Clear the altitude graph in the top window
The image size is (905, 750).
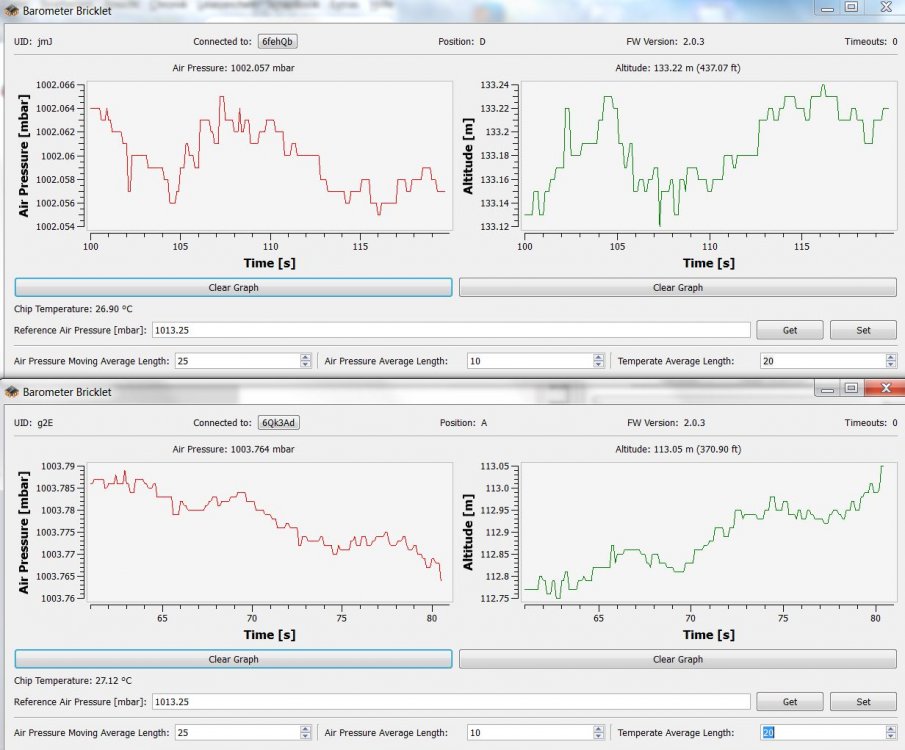[x=677, y=288]
